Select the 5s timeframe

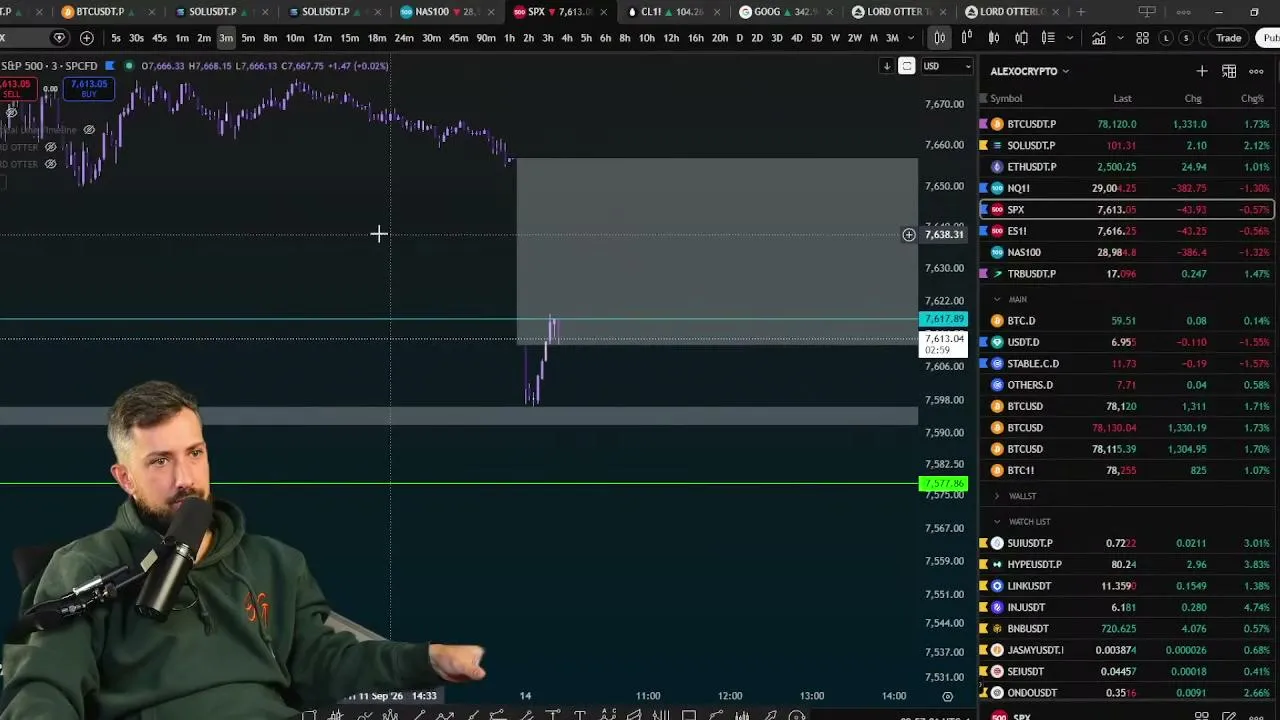coord(116,38)
